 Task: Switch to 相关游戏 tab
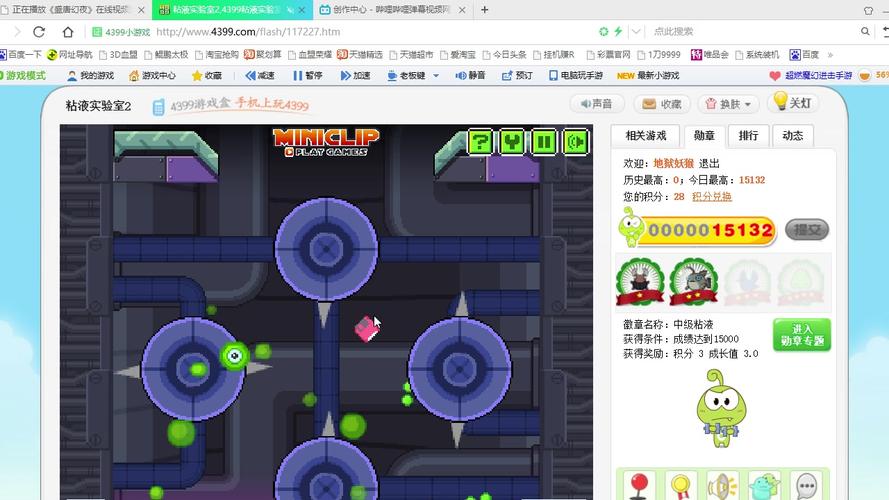pos(646,135)
